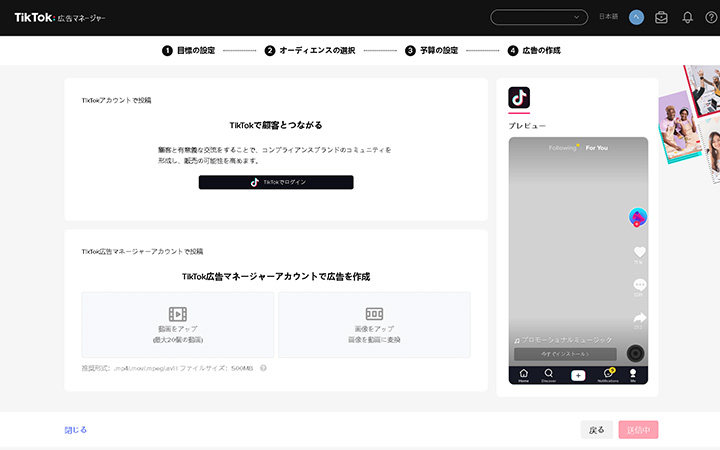Click the Notifications icon in preview navbar
The height and width of the screenshot is (450, 720).
coord(608,375)
